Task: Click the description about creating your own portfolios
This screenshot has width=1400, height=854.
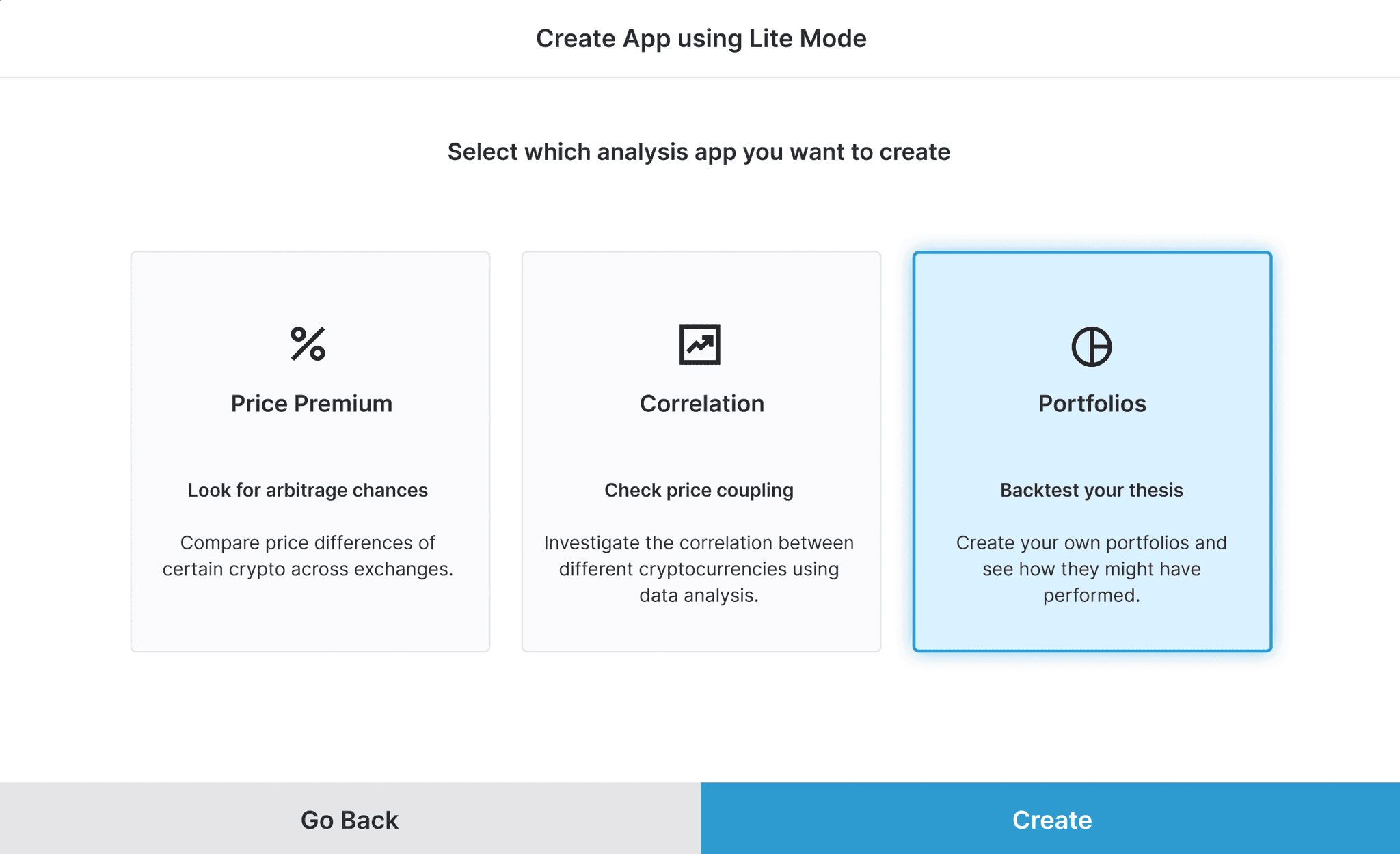Action: [x=1091, y=568]
